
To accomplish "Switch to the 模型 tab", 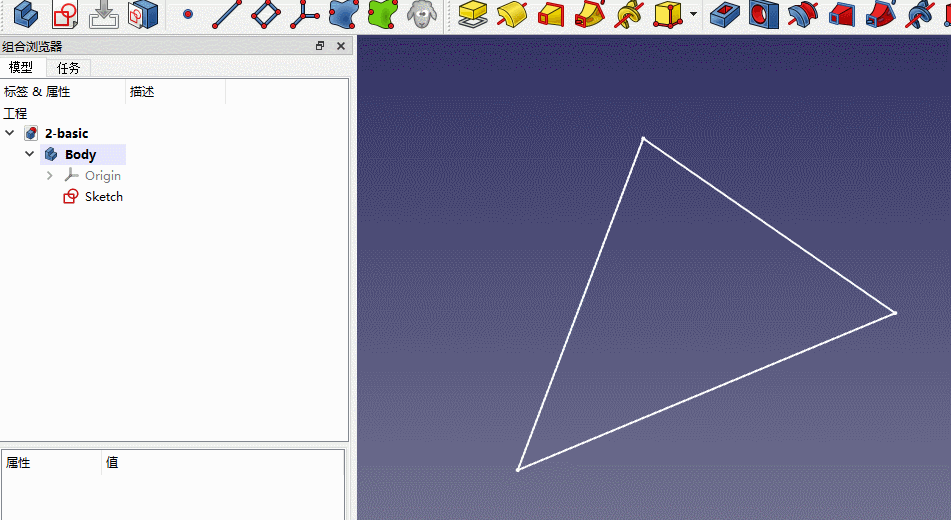I will (x=21, y=68).
